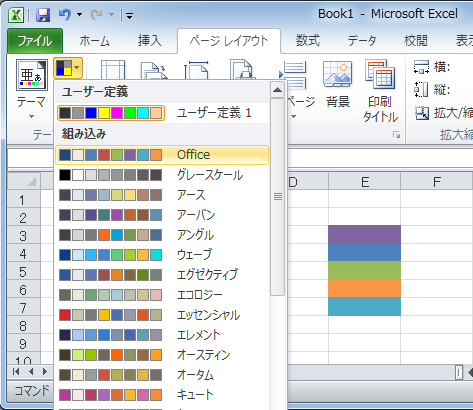The width and height of the screenshot is (473, 410).
Task: Click the color list scroll up arrow
Action: click(277, 90)
